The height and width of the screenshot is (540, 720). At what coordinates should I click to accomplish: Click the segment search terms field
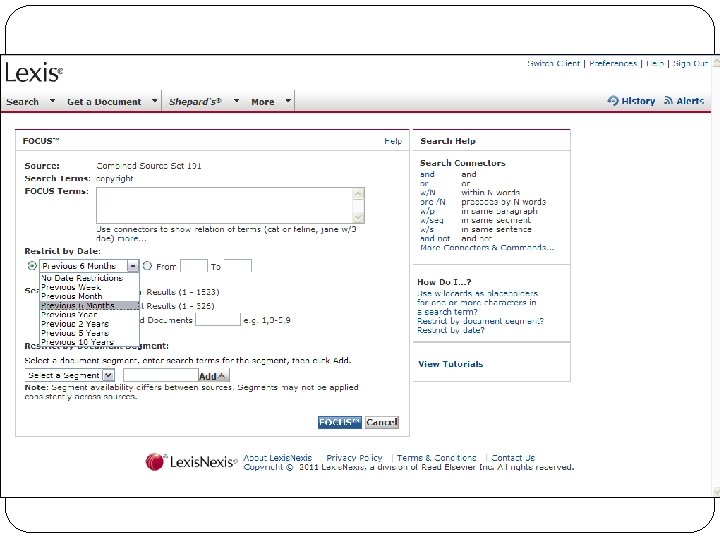point(161,375)
